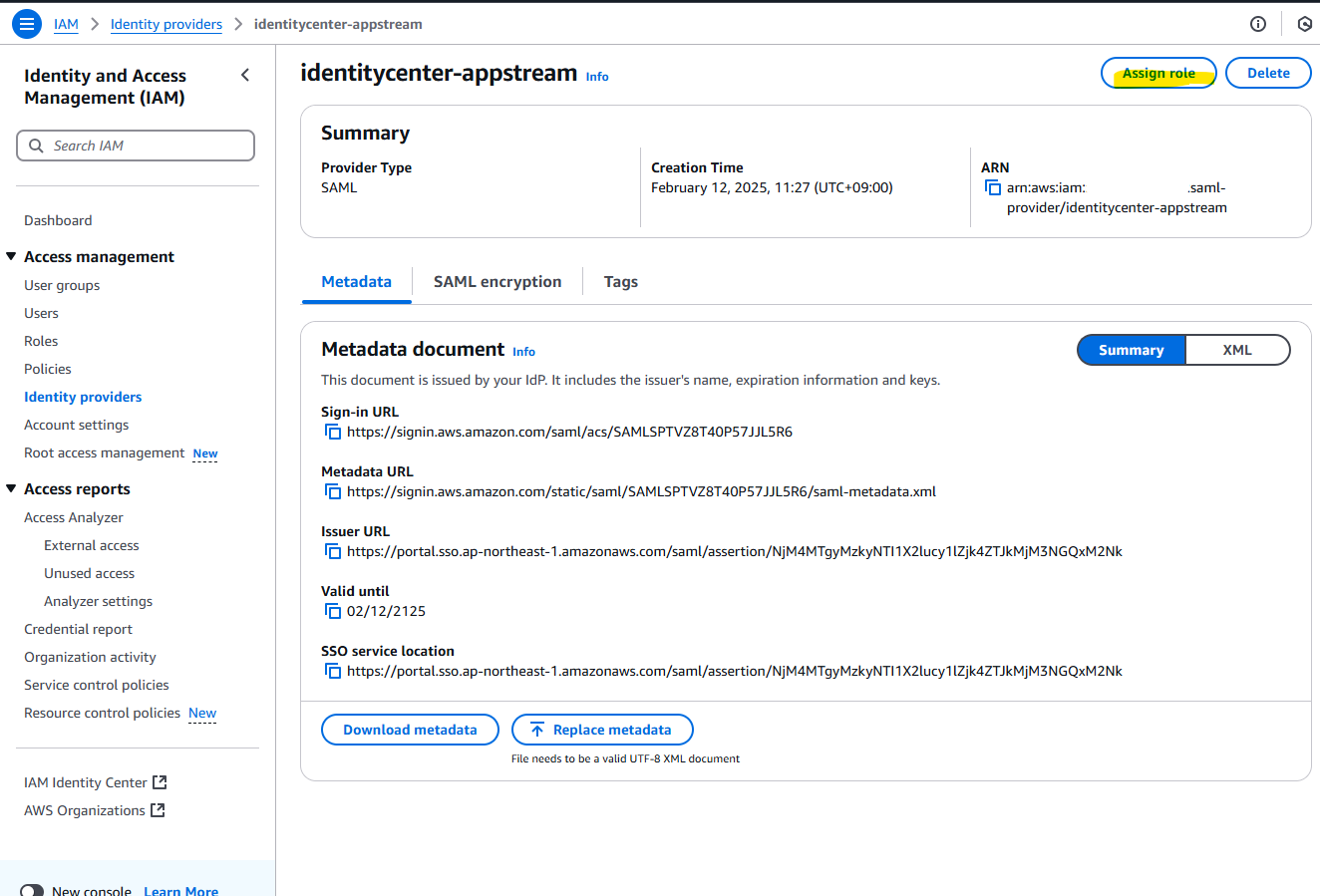Select the Summary view of metadata document
Image resolution: width=1320 pixels, height=896 pixels.
click(1132, 350)
